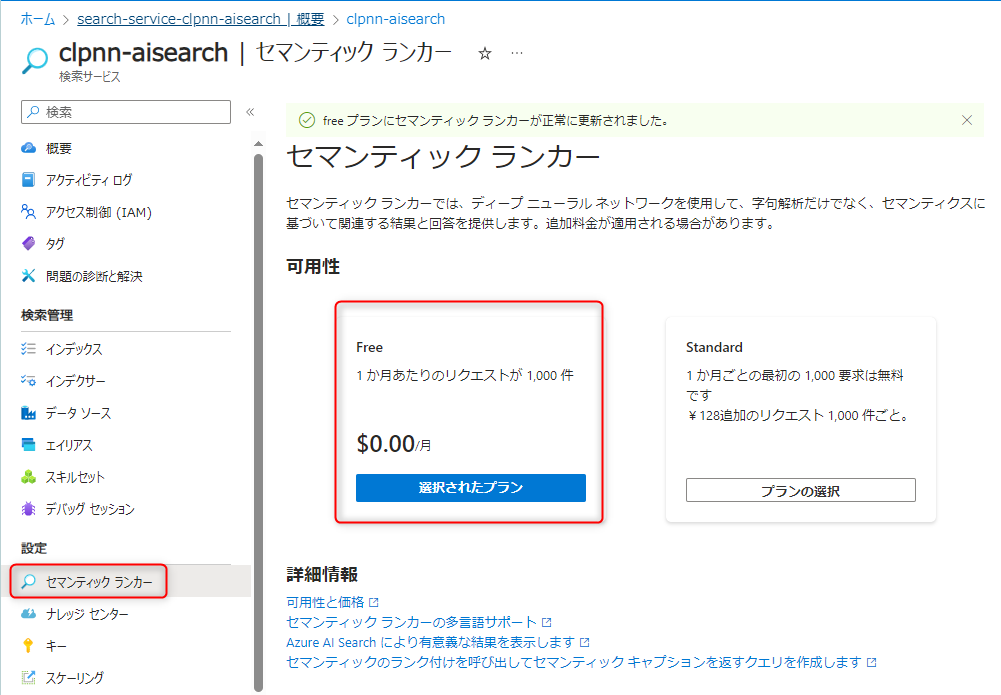
Task: Click the データ ソース icon
Action: pos(29,413)
